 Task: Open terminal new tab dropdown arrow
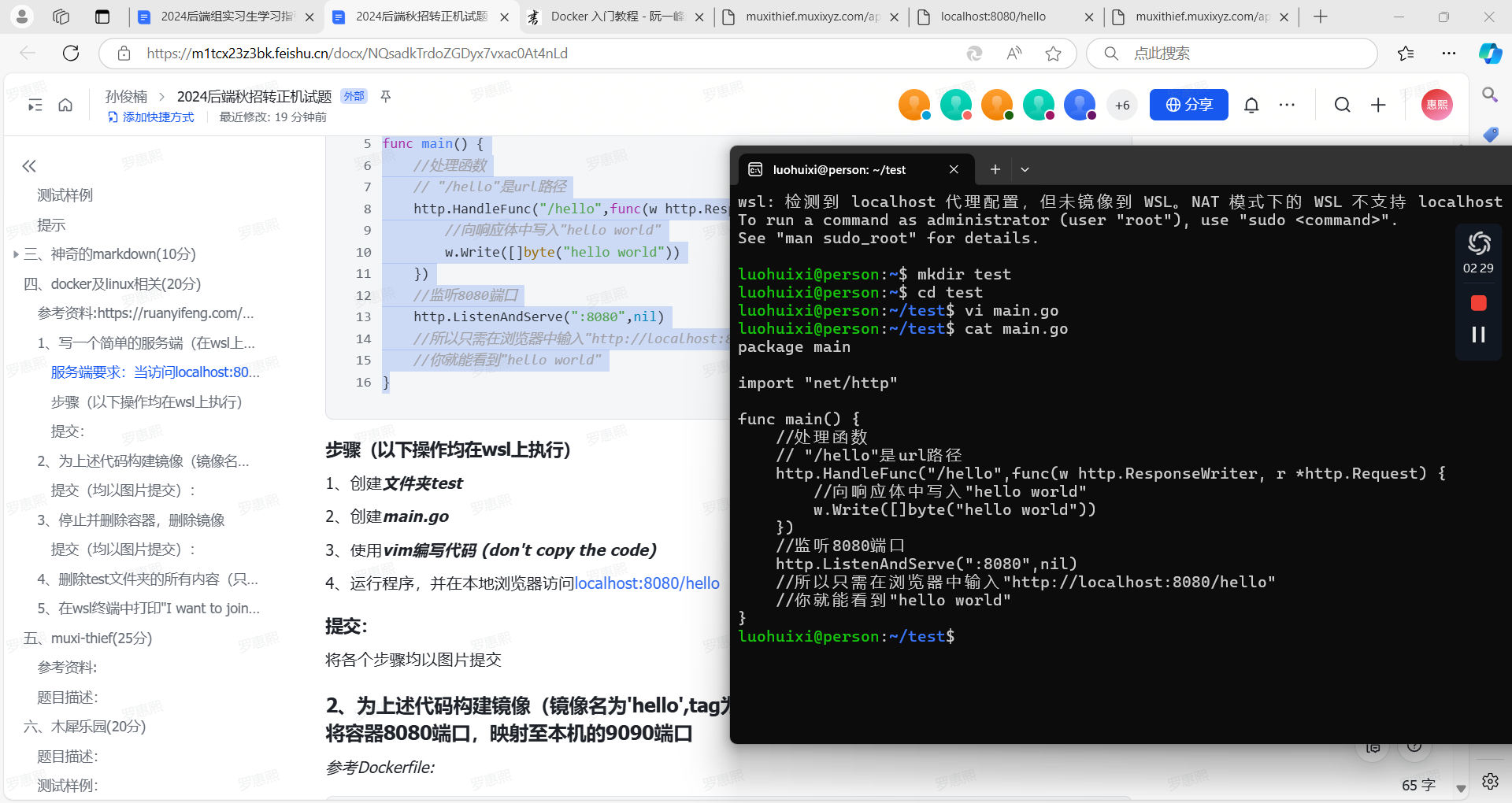(1025, 169)
